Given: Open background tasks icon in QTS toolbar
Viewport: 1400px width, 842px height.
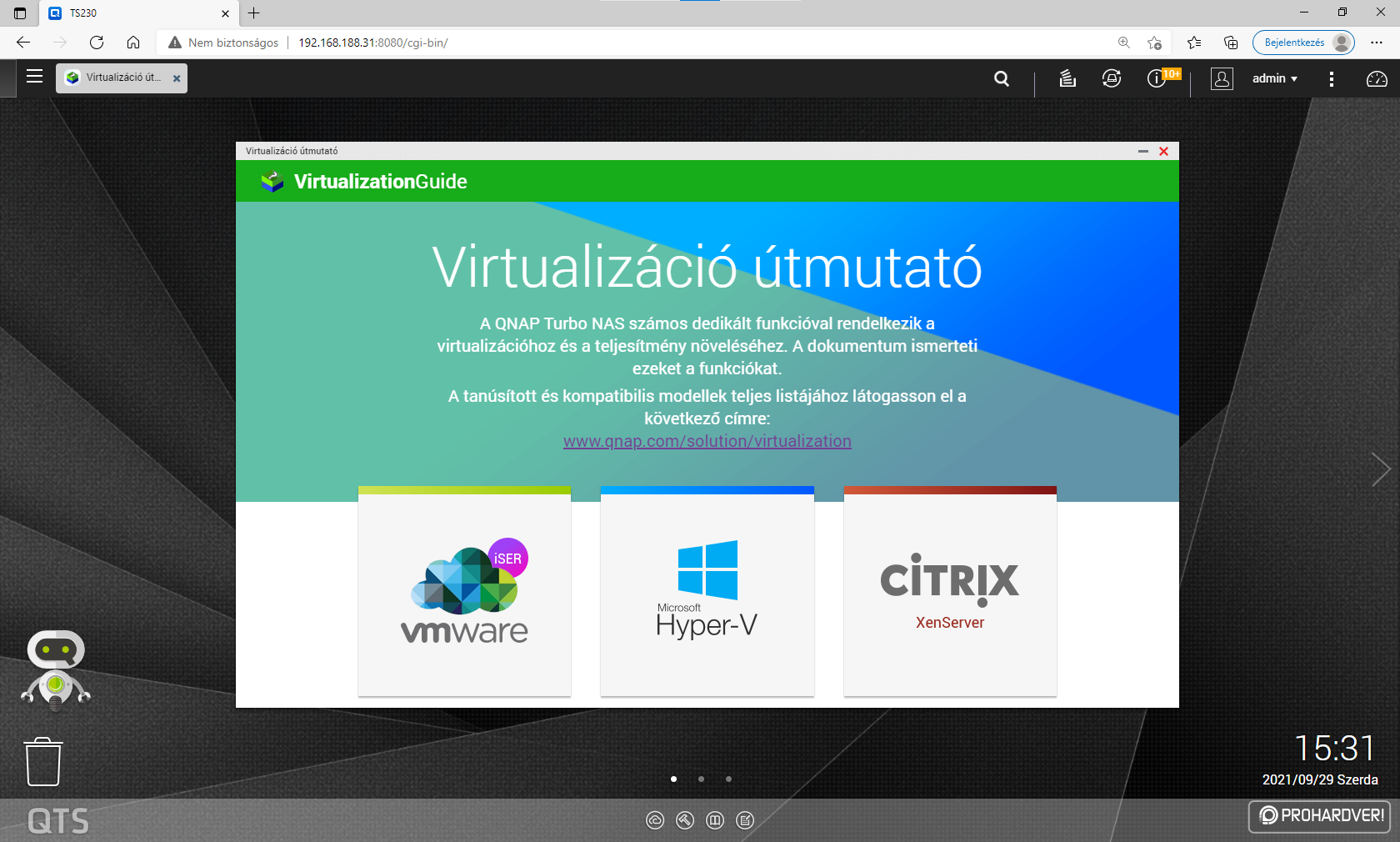Looking at the screenshot, I should pyautogui.click(x=1067, y=78).
